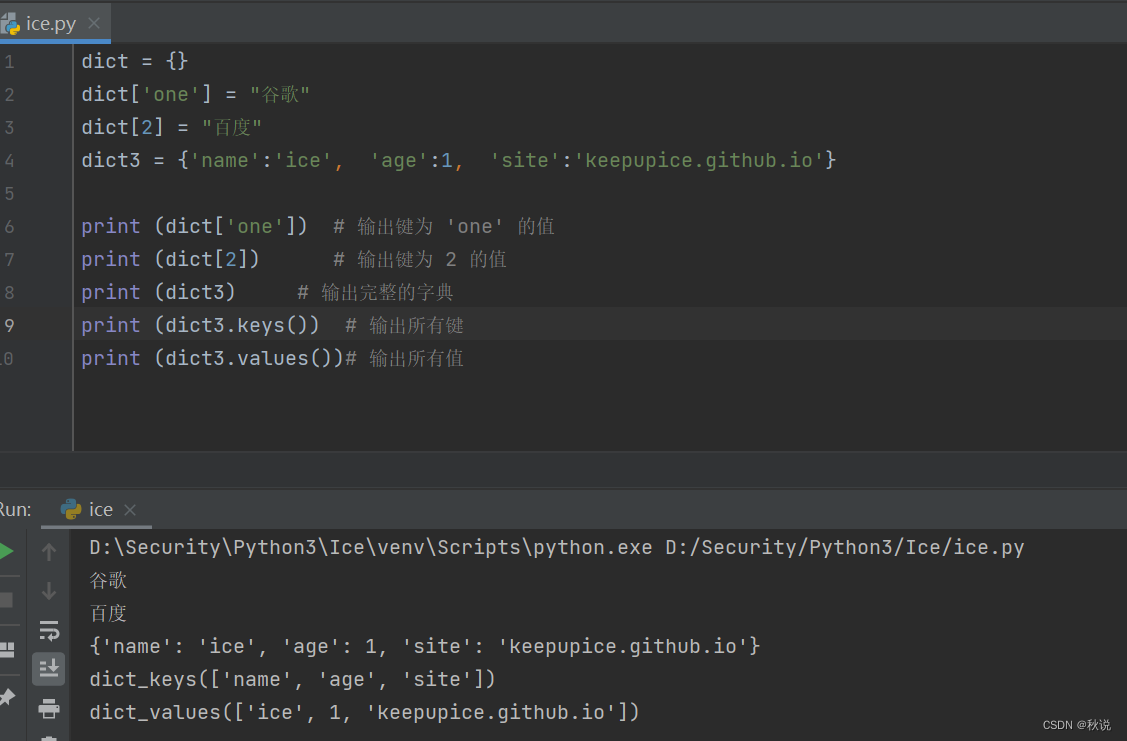Rerun the ice script with green arrow
This screenshot has height=741, width=1127.
tap(5, 550)
